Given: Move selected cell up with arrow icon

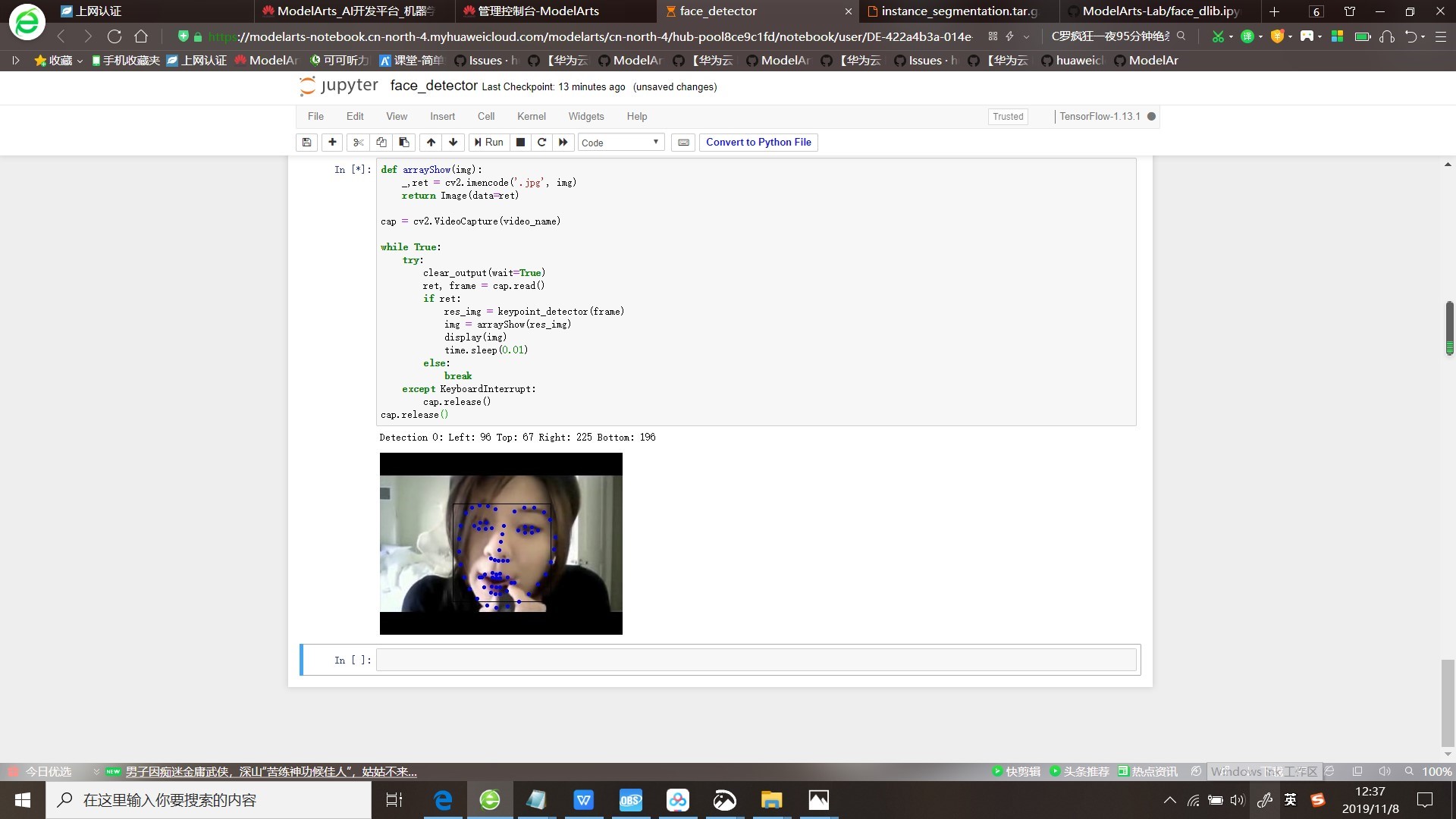Looking at the screenshot, I should (431, 142).
